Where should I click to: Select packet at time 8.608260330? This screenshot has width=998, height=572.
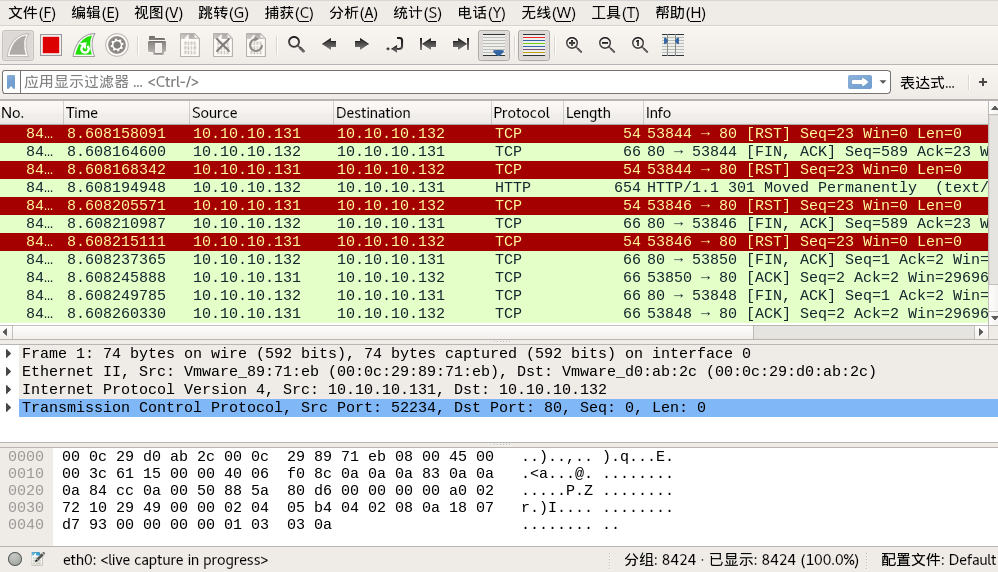494,313
